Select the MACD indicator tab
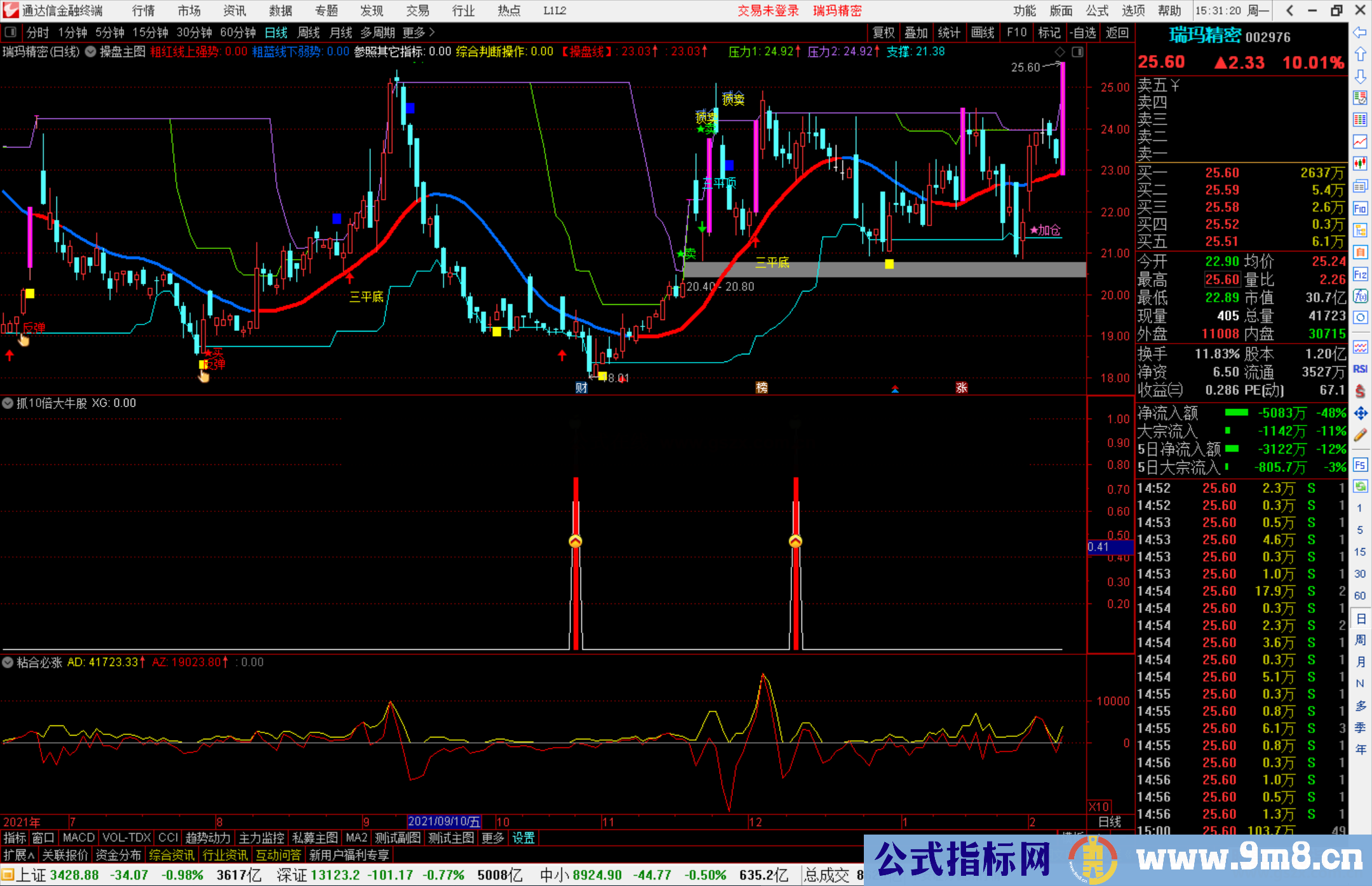1372x886 pixels. (x=79, y=838)
